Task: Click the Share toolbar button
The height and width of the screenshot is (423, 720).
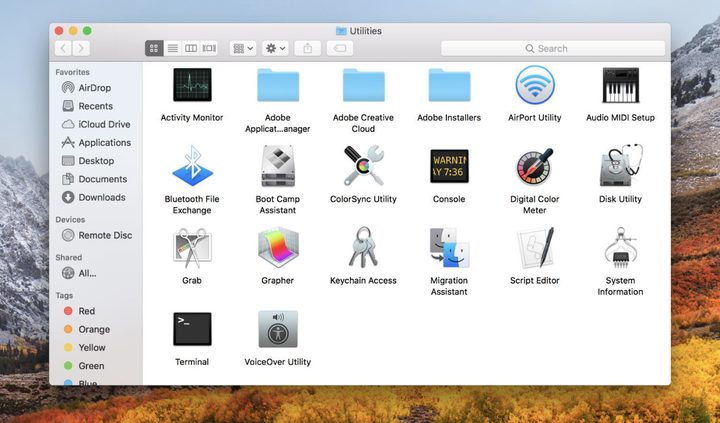Action: pyautogui.click(x=308, y=48)
